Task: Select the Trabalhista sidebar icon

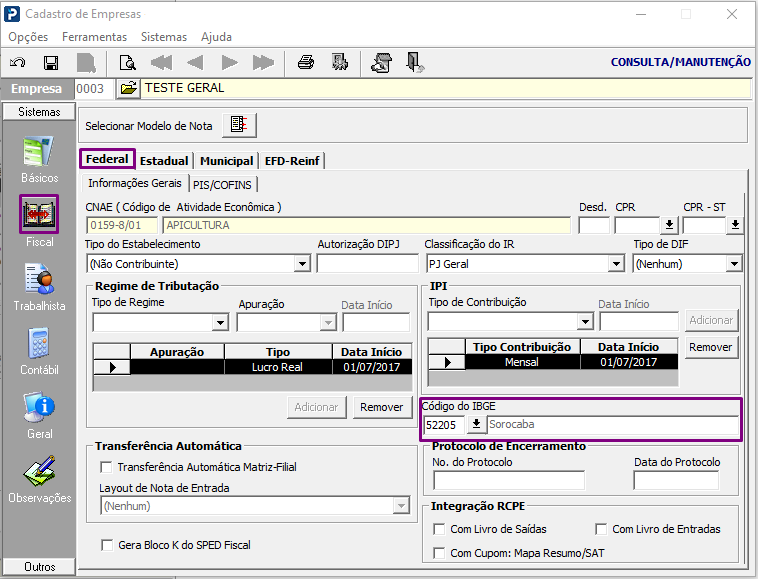Action: coord(39,279)
